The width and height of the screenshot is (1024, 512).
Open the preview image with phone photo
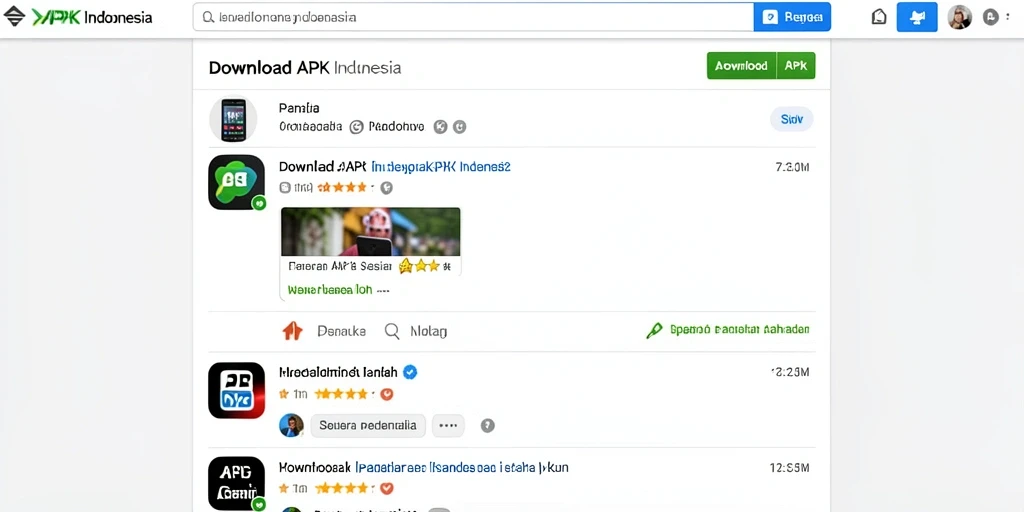click(x=370, y=231)
